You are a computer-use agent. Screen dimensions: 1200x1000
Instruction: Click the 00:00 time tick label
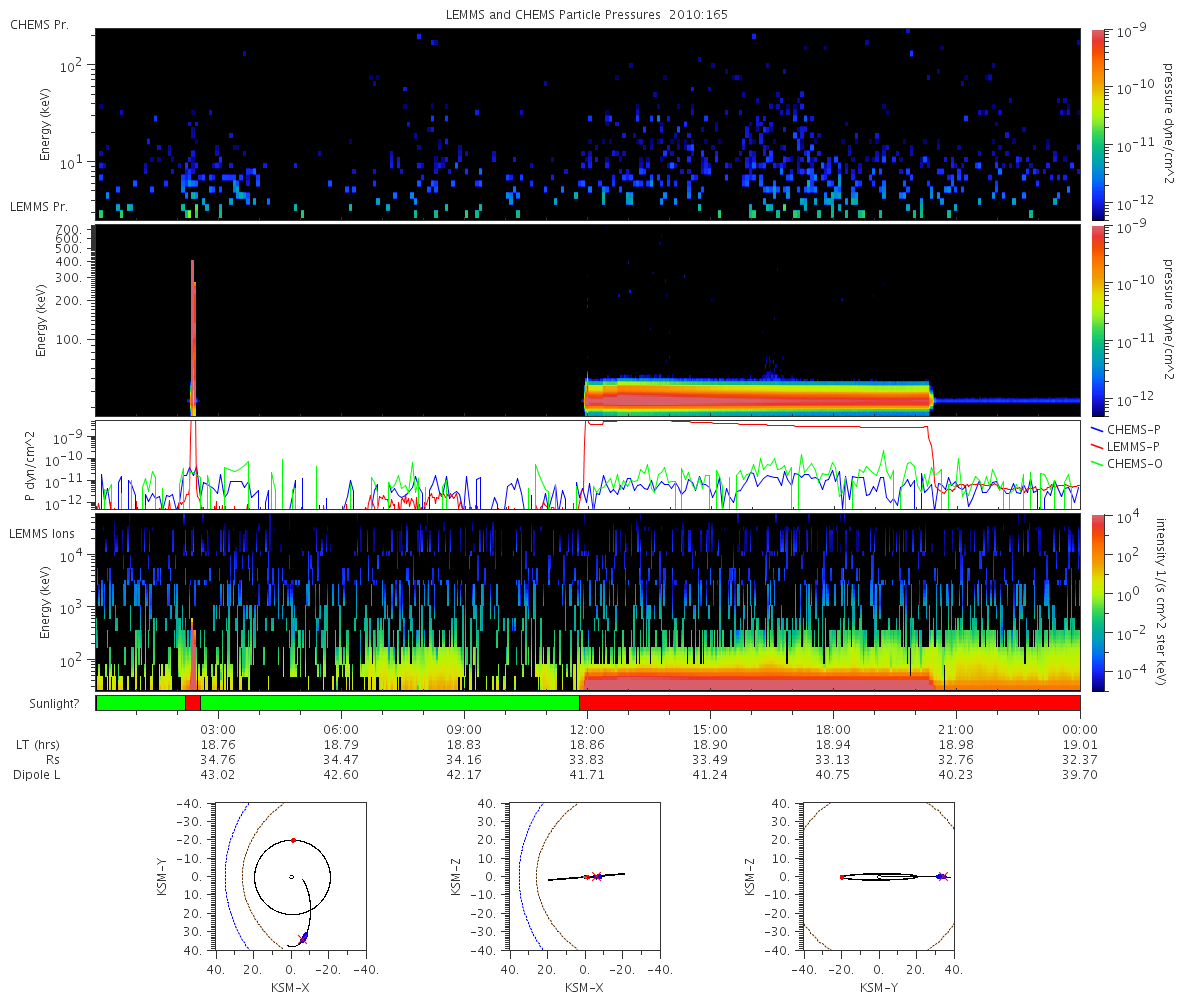[1080, 729]
